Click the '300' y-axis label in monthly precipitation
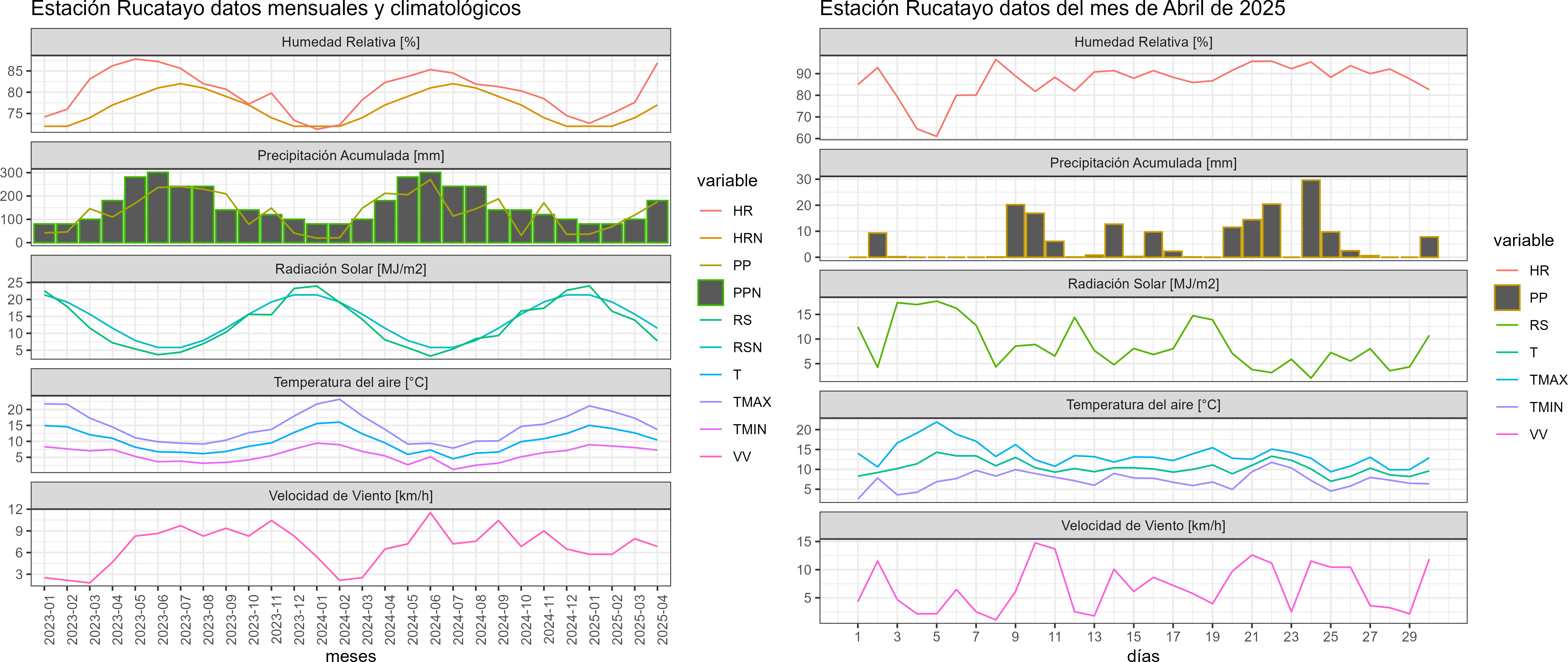The height and width of the screenshot is (662, 1568). [x=12, y=173]
